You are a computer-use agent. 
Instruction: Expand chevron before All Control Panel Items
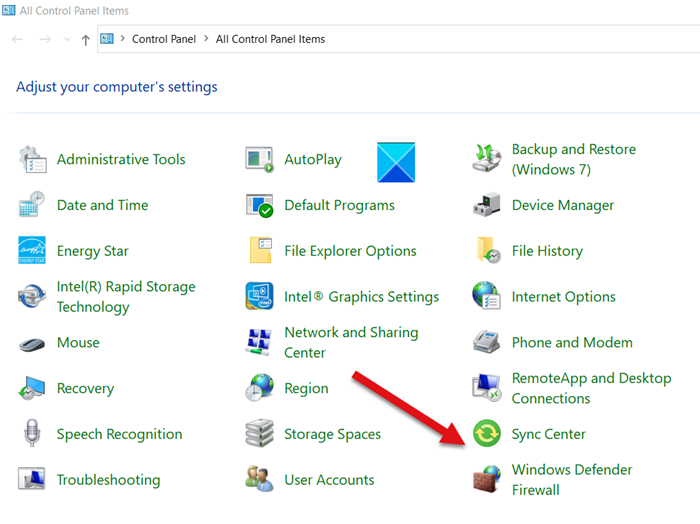pyautogui.click(x=206, y=38)
